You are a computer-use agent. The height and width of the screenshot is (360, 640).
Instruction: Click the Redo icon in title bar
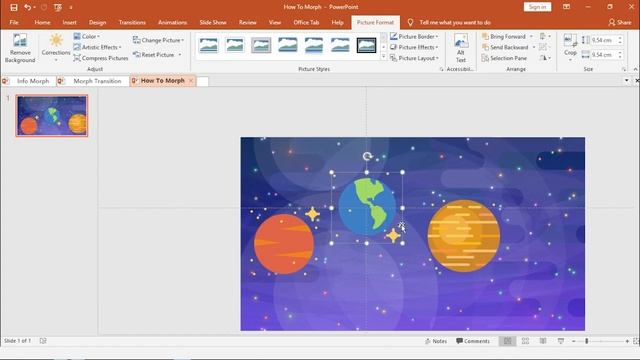(44, 7)
